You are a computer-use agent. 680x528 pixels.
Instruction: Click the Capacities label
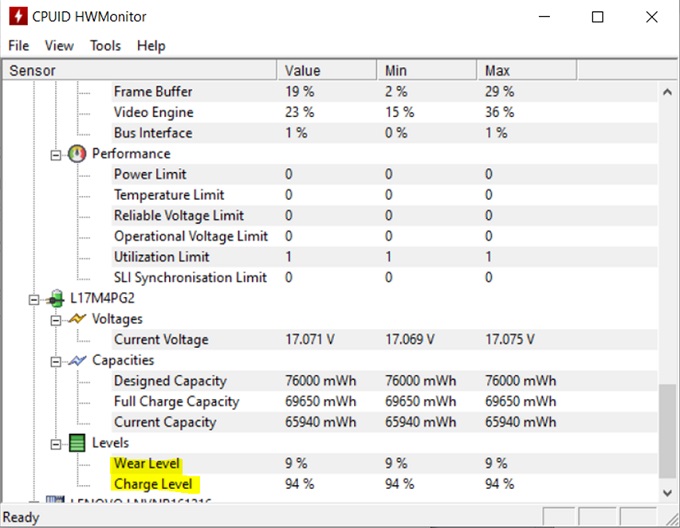123,360
